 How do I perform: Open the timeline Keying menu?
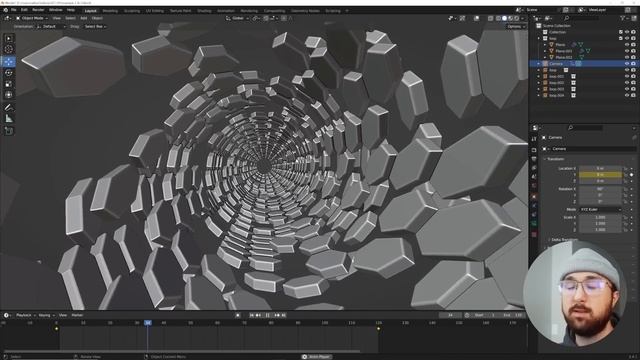pyautogui.click(x=46, y=315)
